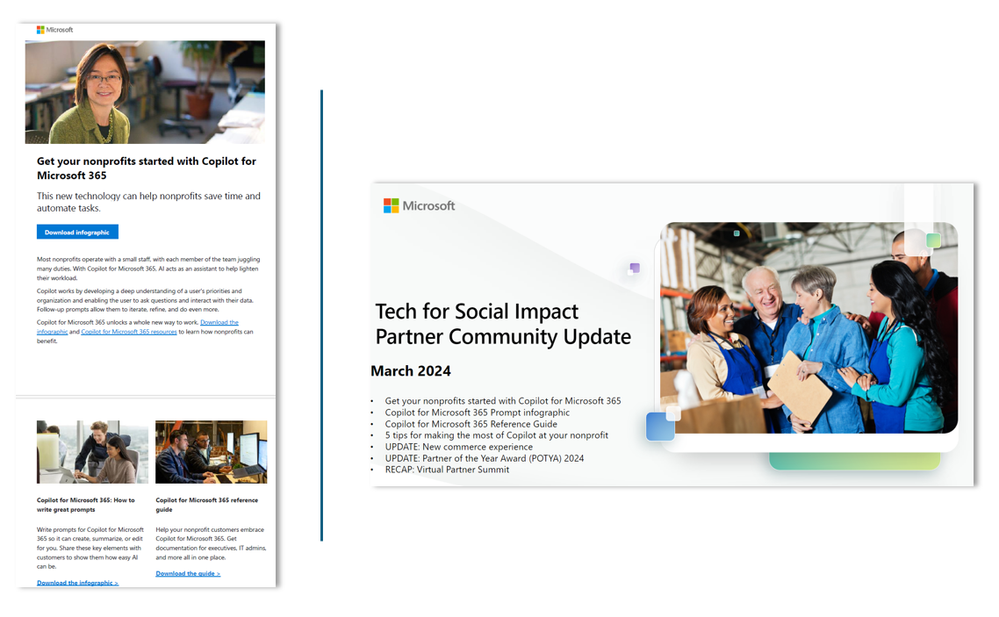Click the woman with glasses hero photo

click(145, 92)
